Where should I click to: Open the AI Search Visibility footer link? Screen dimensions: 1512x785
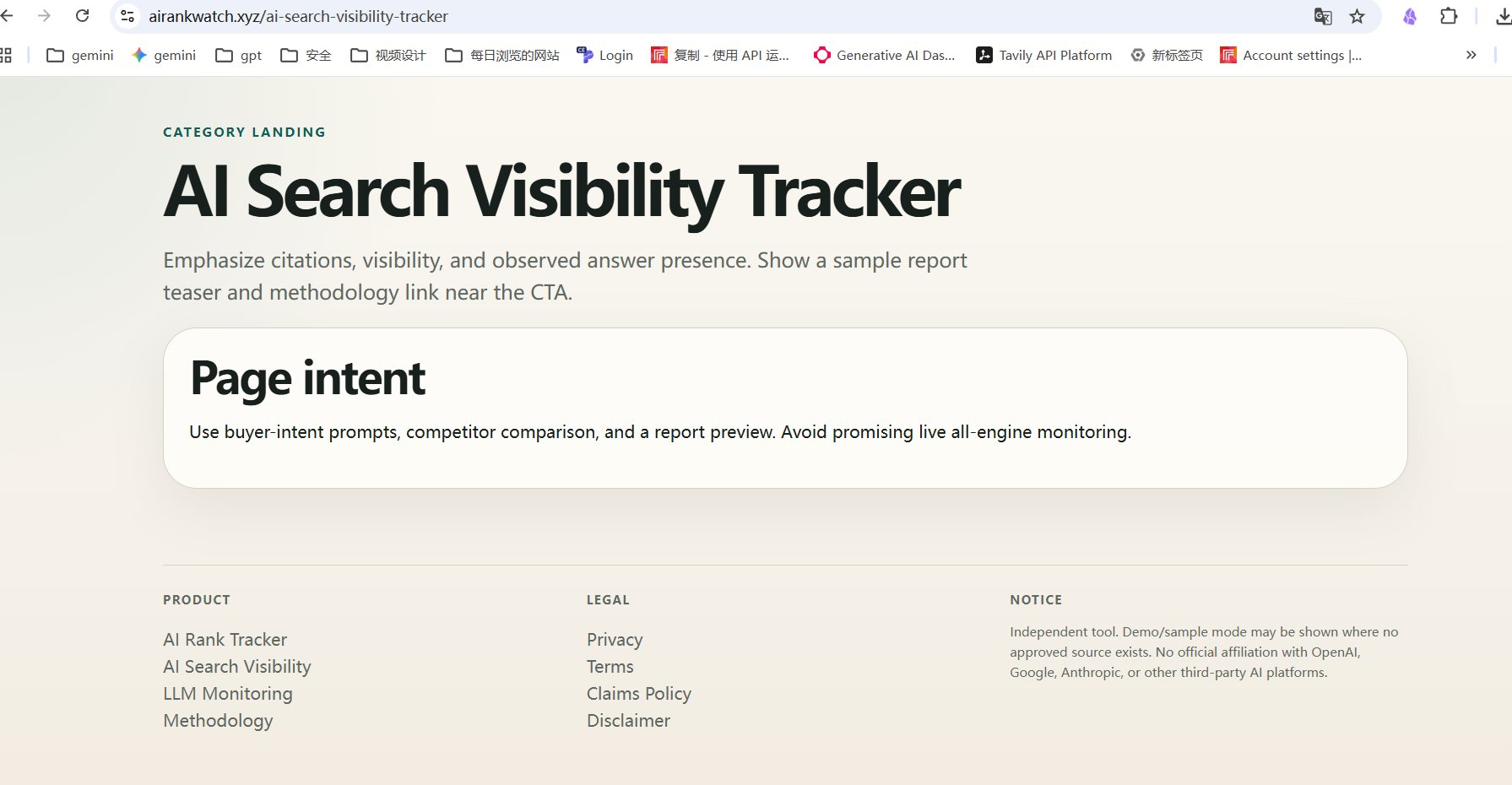pyautogui.click(x=237, y=667)
